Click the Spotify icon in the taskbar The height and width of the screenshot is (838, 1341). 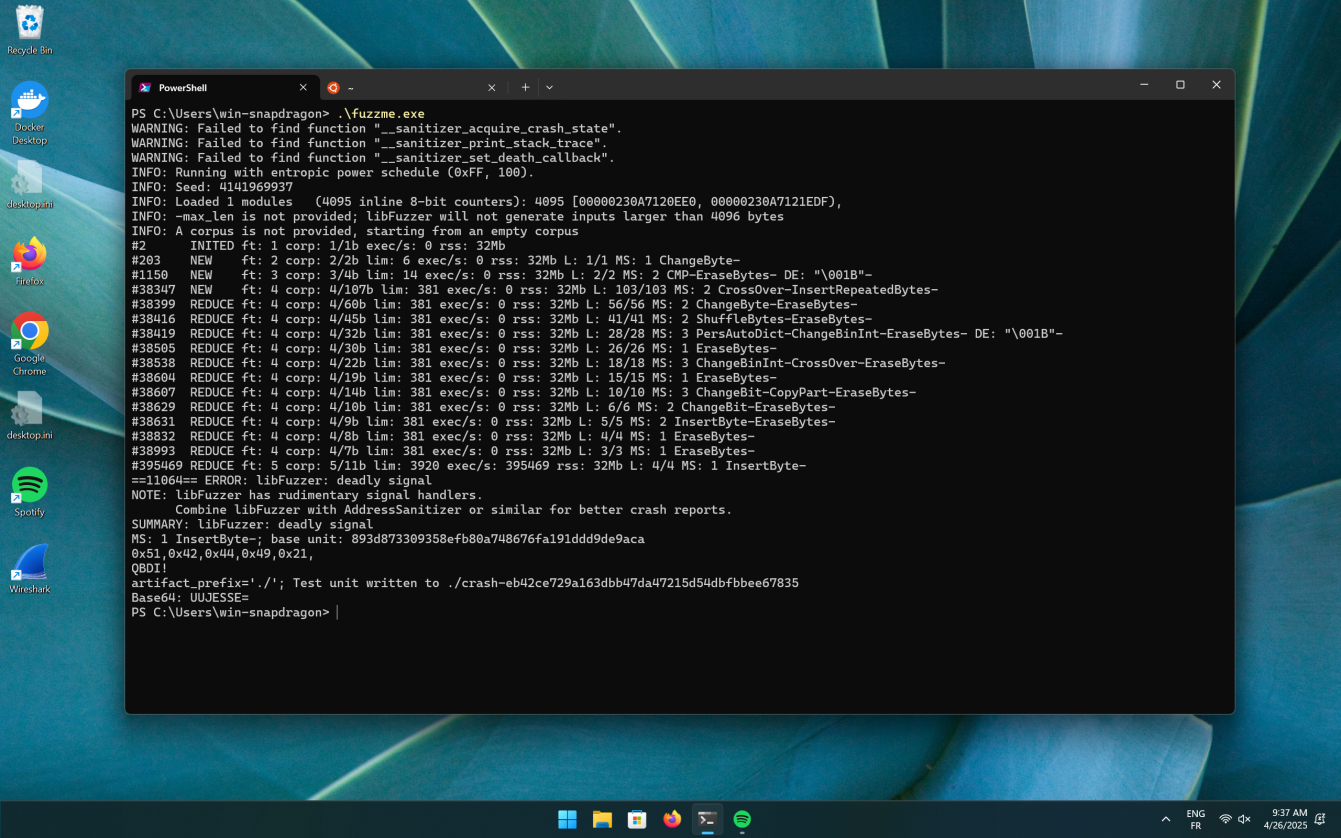(x=742, y=820)
